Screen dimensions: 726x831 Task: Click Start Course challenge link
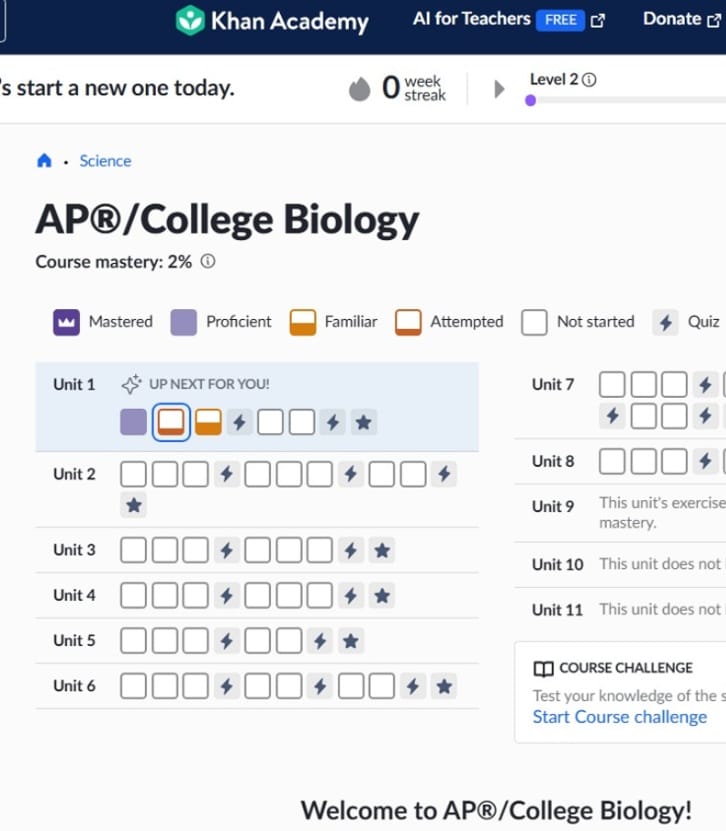click(619, 717)
